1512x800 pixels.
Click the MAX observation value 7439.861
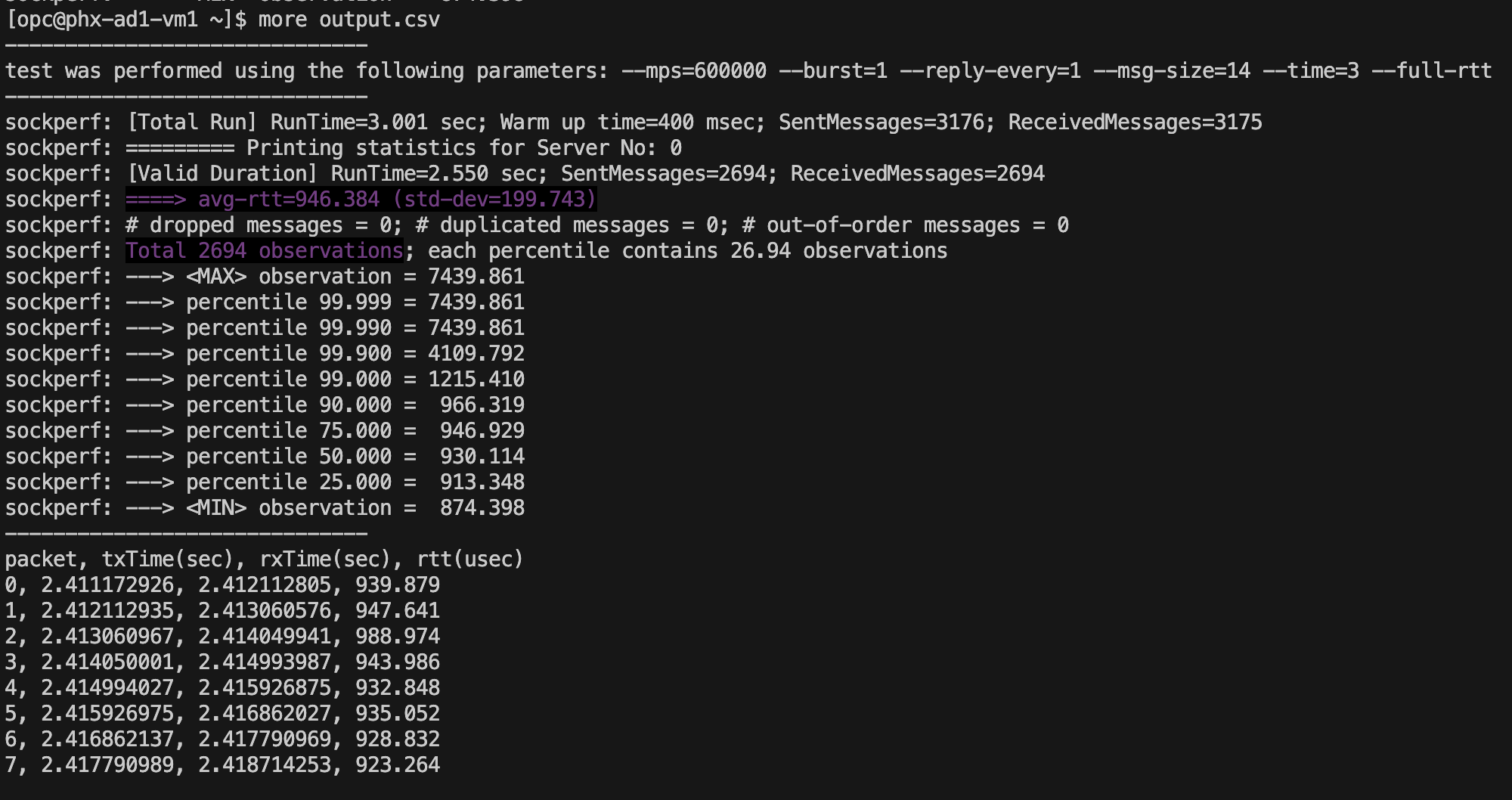coord(476,277)
